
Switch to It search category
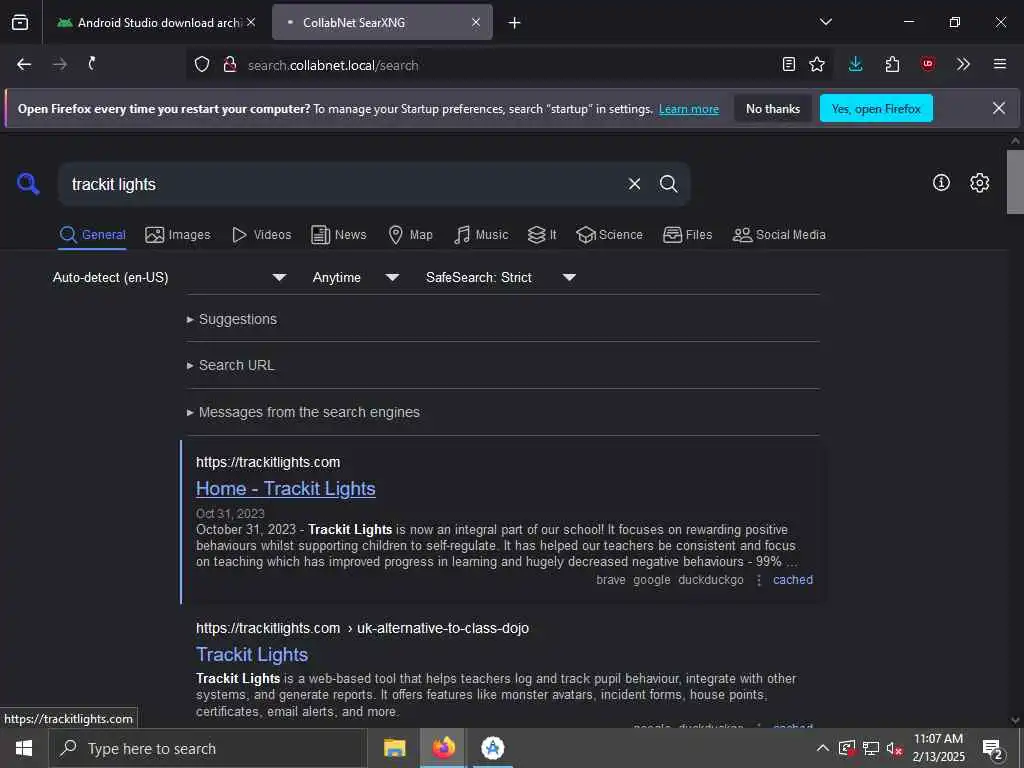[x=542, y=235]
